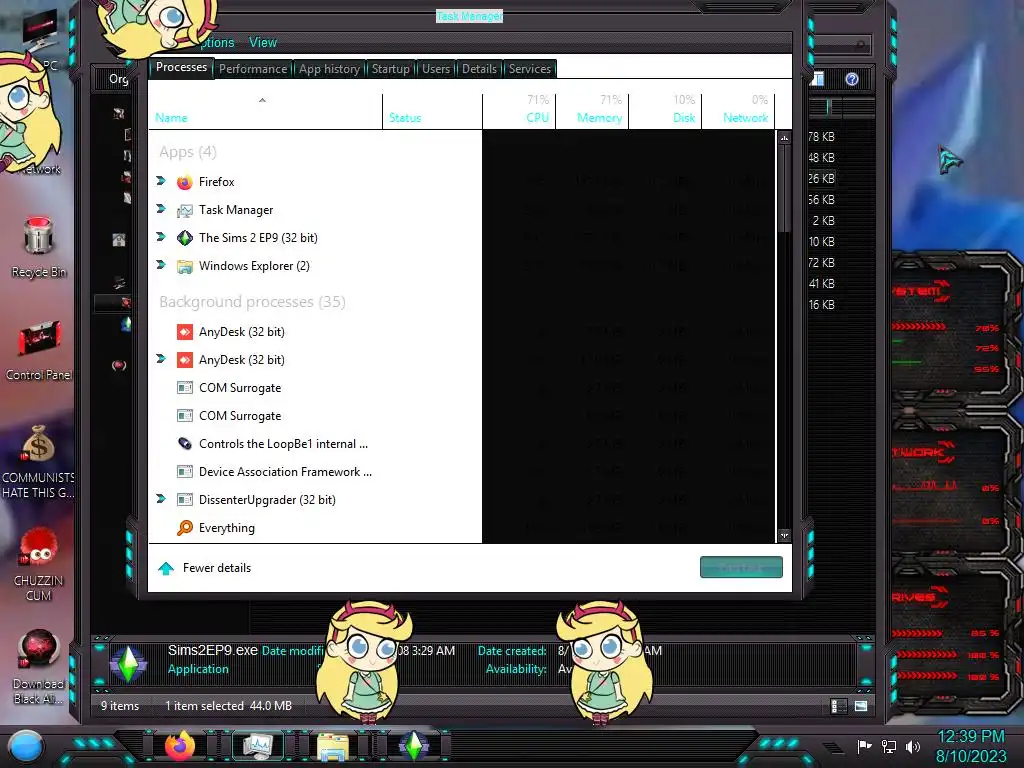Switch to the Details tab
The image size is (1024, 768).
click(479, 69)
